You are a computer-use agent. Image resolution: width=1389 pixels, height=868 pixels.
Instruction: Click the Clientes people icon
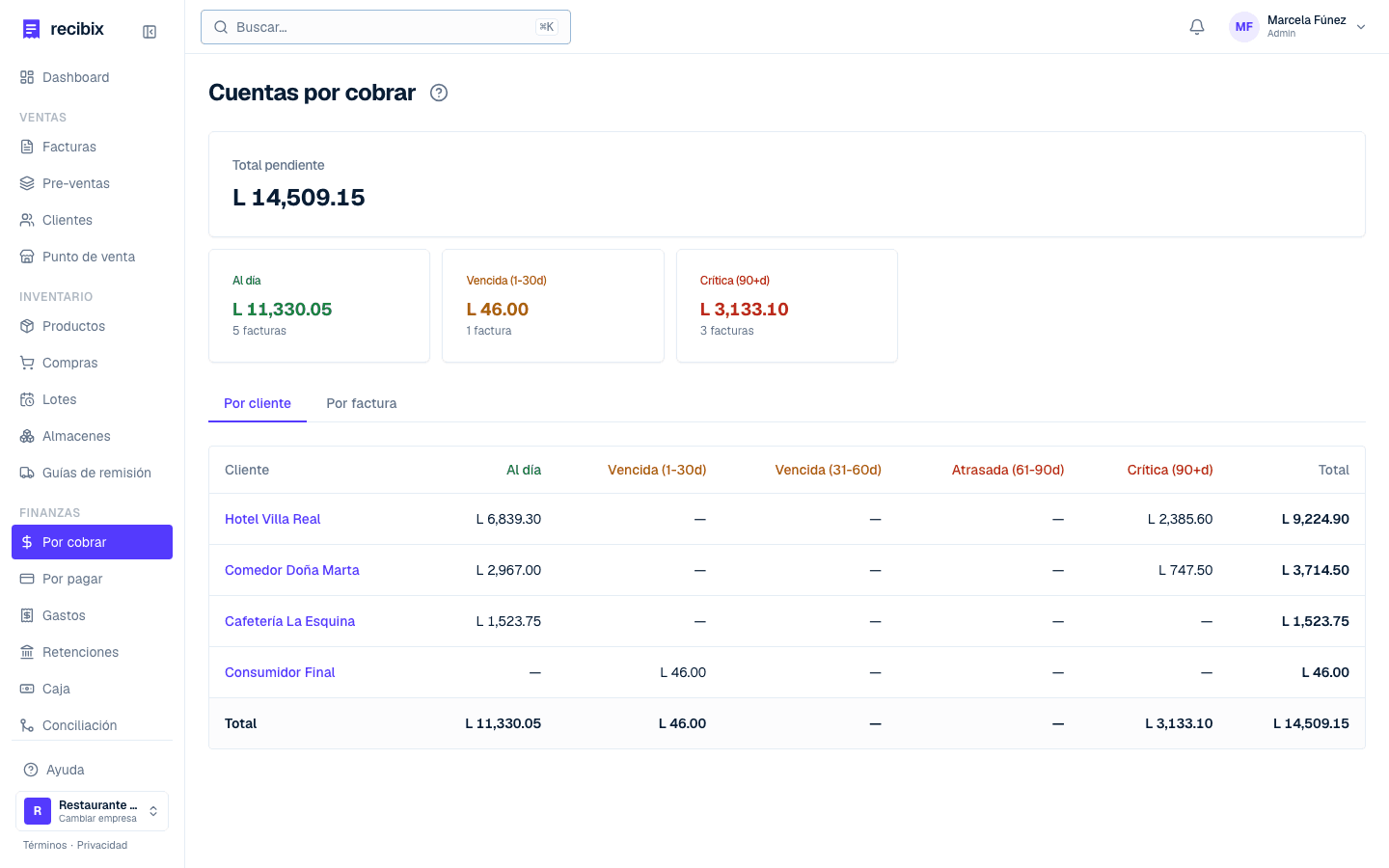[x=27, y=220]
